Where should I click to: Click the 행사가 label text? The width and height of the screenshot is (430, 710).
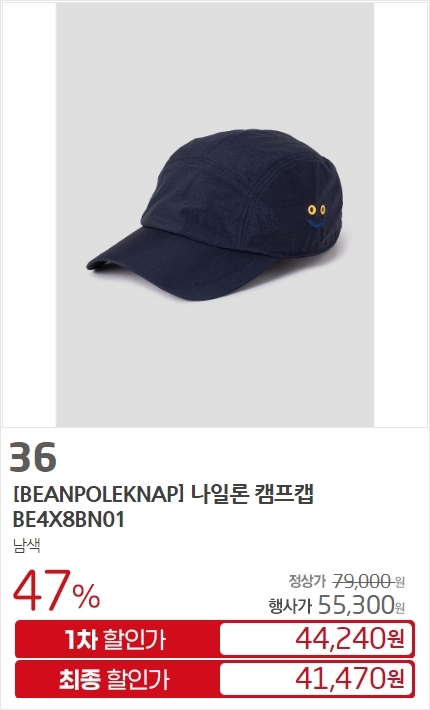(290, 606)
